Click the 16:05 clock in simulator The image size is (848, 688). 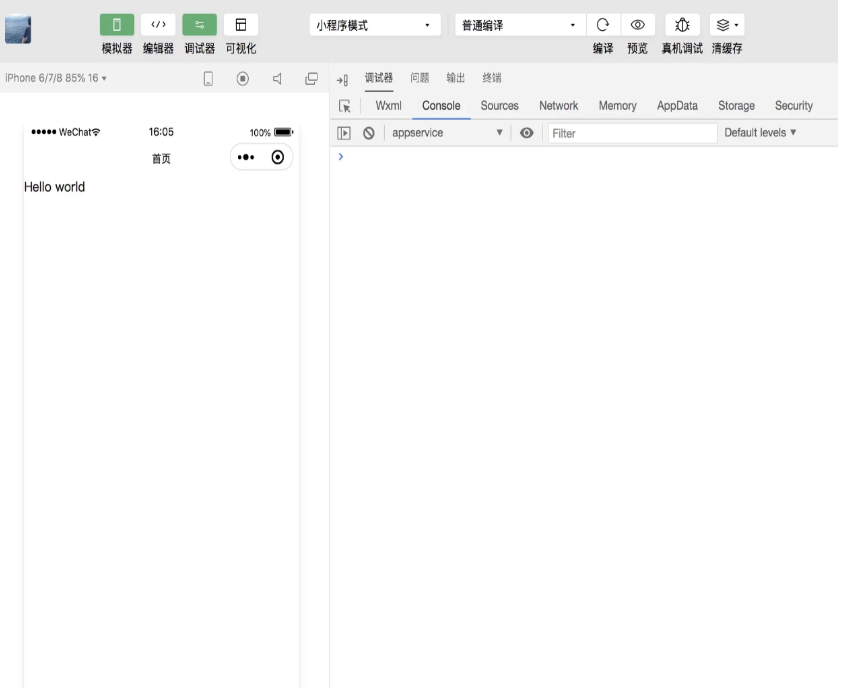161,132
